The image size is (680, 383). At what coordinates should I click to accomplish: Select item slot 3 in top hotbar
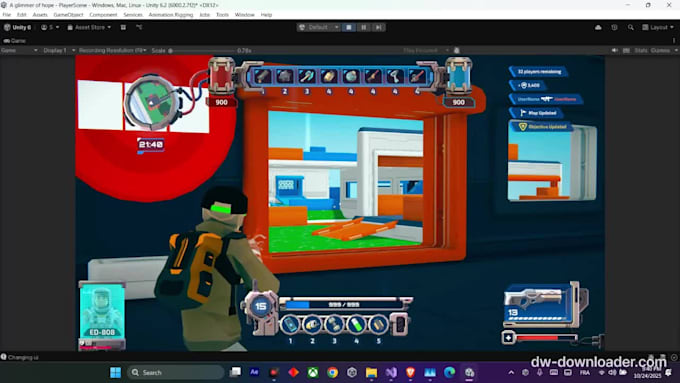pyautogui.click(x=307, y=77)
